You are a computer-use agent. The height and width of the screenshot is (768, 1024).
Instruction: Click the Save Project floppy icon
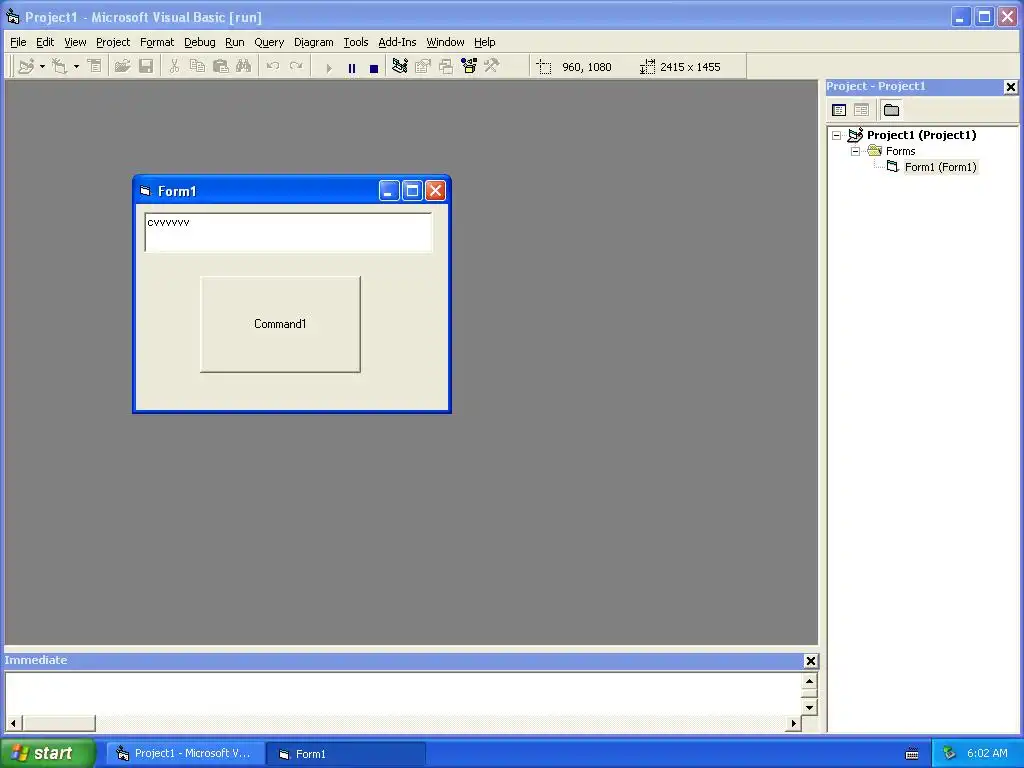point(146,67)
